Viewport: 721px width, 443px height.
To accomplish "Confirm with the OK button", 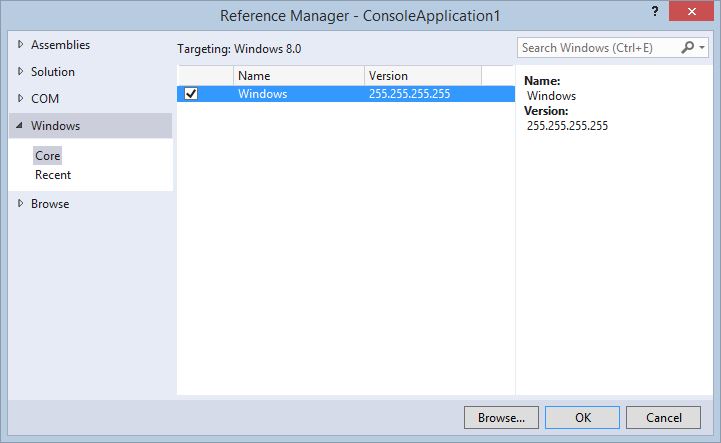I will click(582, 417).
